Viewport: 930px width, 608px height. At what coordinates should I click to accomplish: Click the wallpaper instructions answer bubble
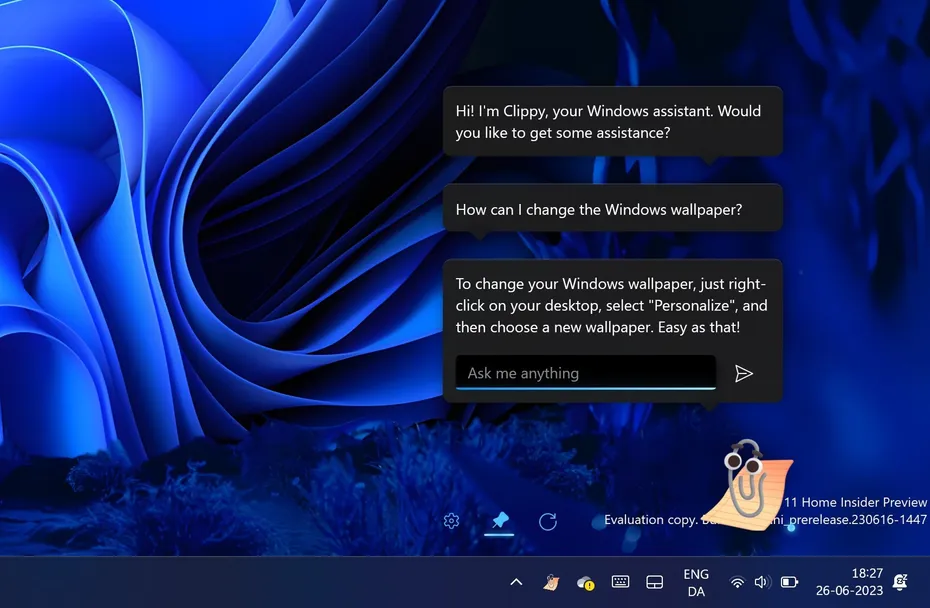click(x=613, y=305)
